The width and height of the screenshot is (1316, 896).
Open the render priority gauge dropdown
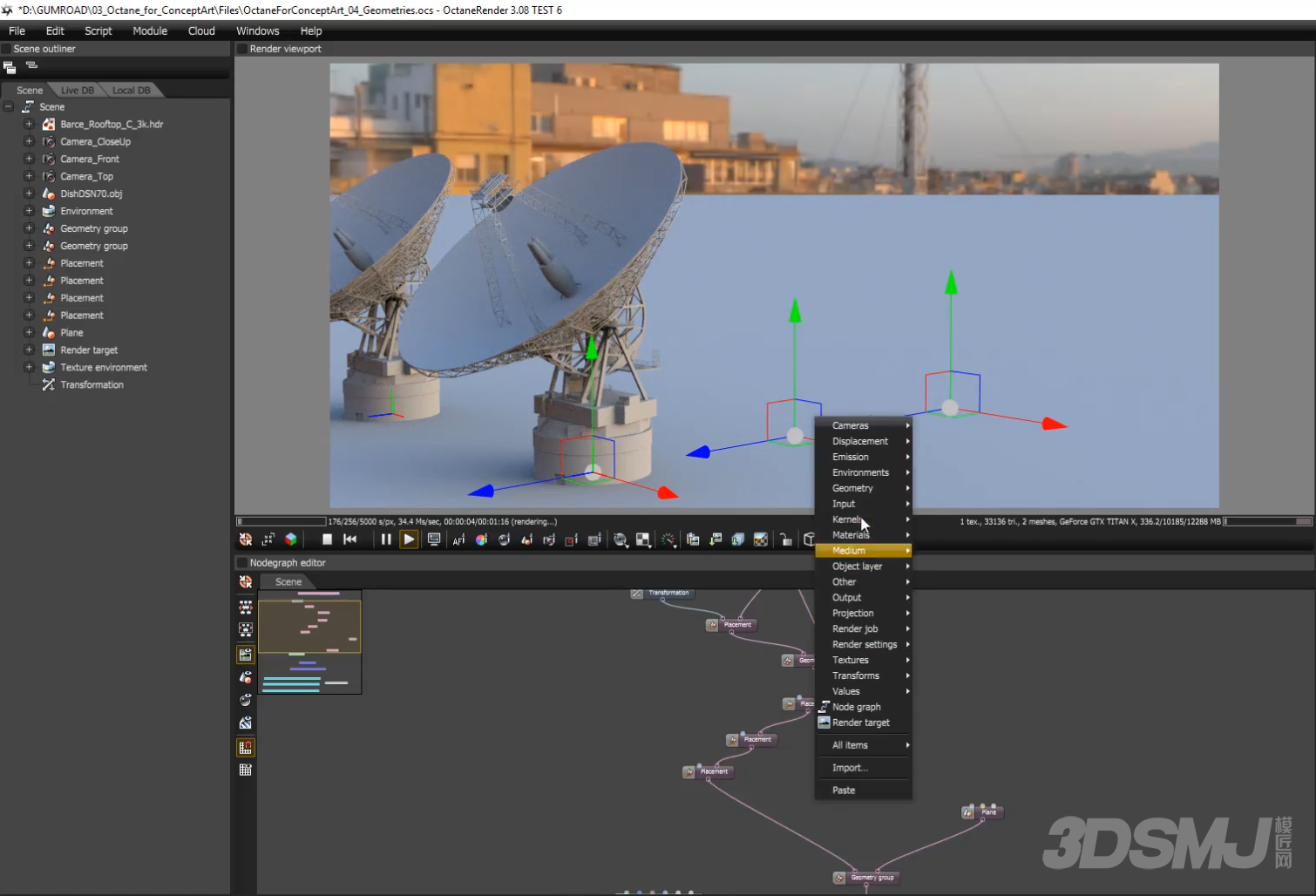click(668, 540)
